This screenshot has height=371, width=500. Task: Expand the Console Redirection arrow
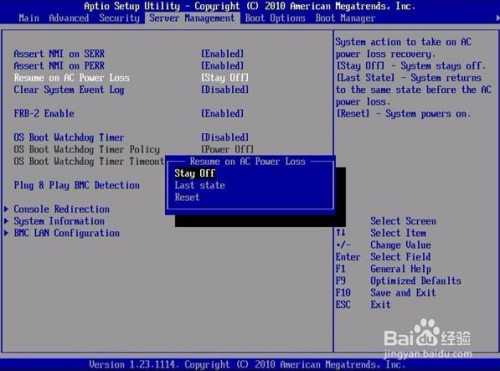(6, 209)
